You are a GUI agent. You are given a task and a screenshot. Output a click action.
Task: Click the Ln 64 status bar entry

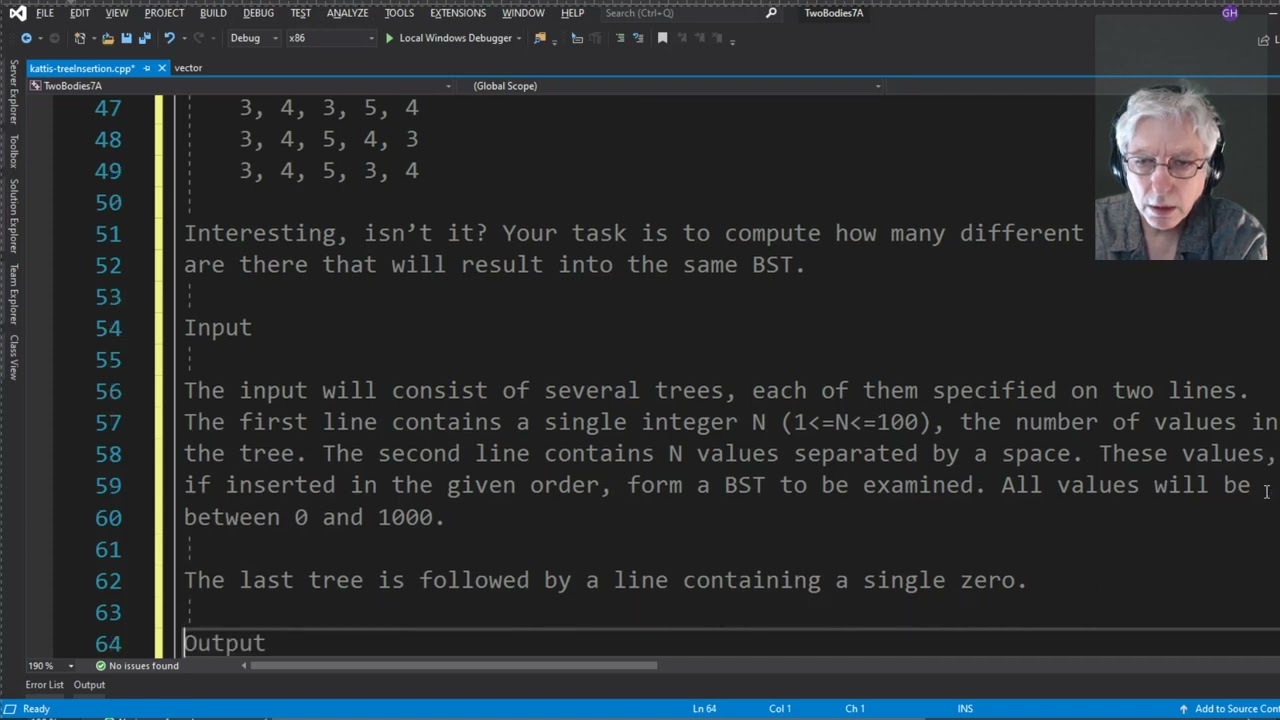coord(704,709)
